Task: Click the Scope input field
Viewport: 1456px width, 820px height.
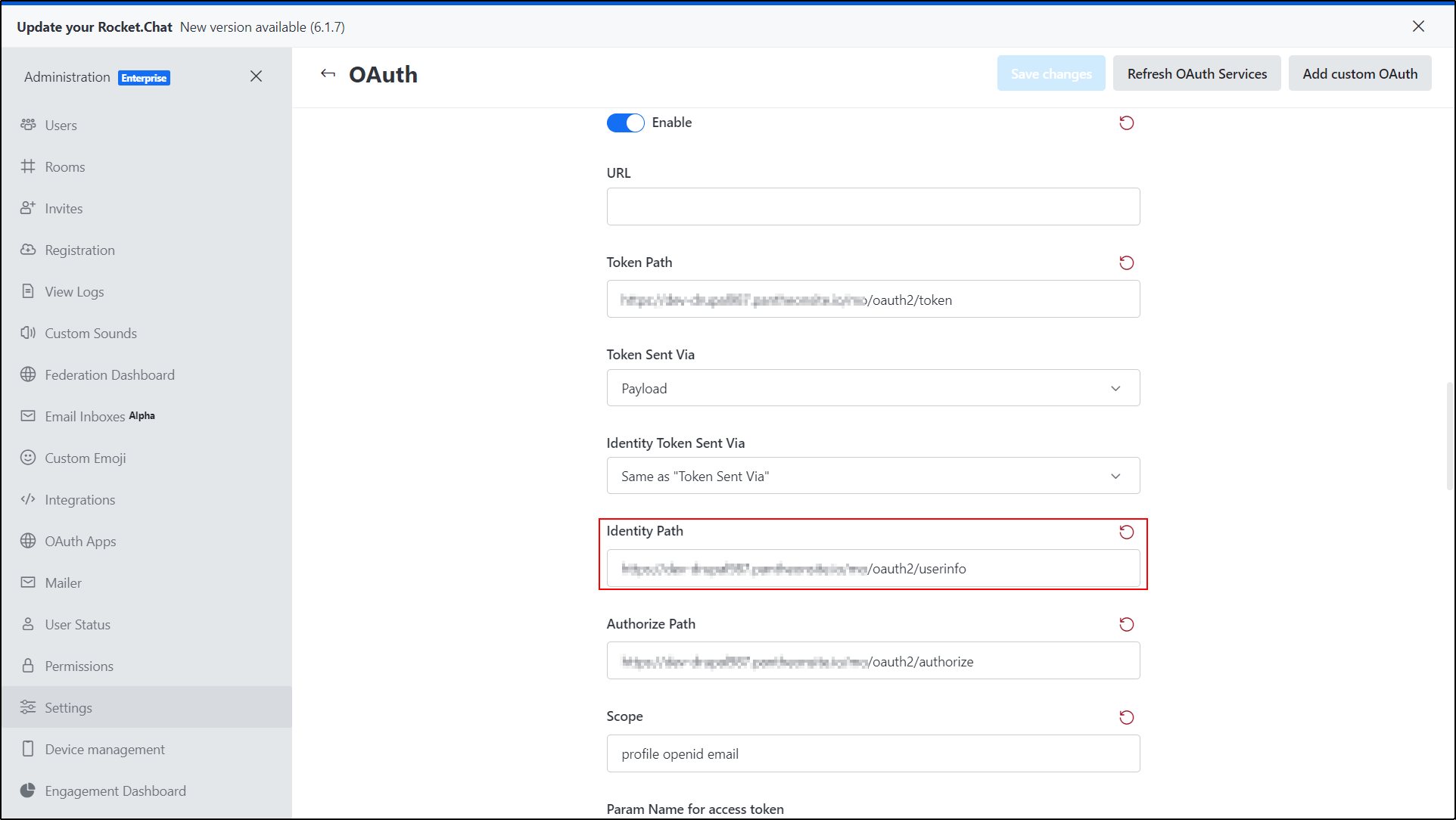Action: 873,754
